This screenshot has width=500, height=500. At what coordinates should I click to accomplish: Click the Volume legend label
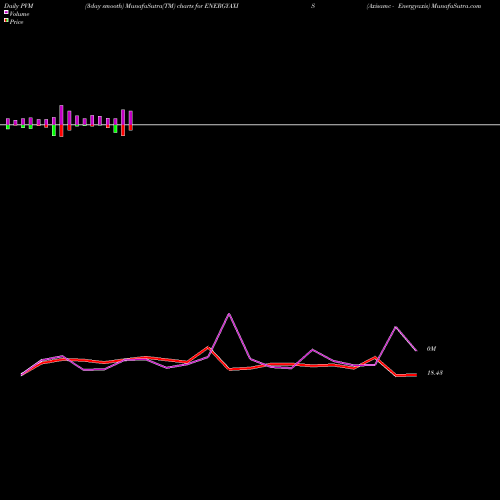tap(19, 14)
